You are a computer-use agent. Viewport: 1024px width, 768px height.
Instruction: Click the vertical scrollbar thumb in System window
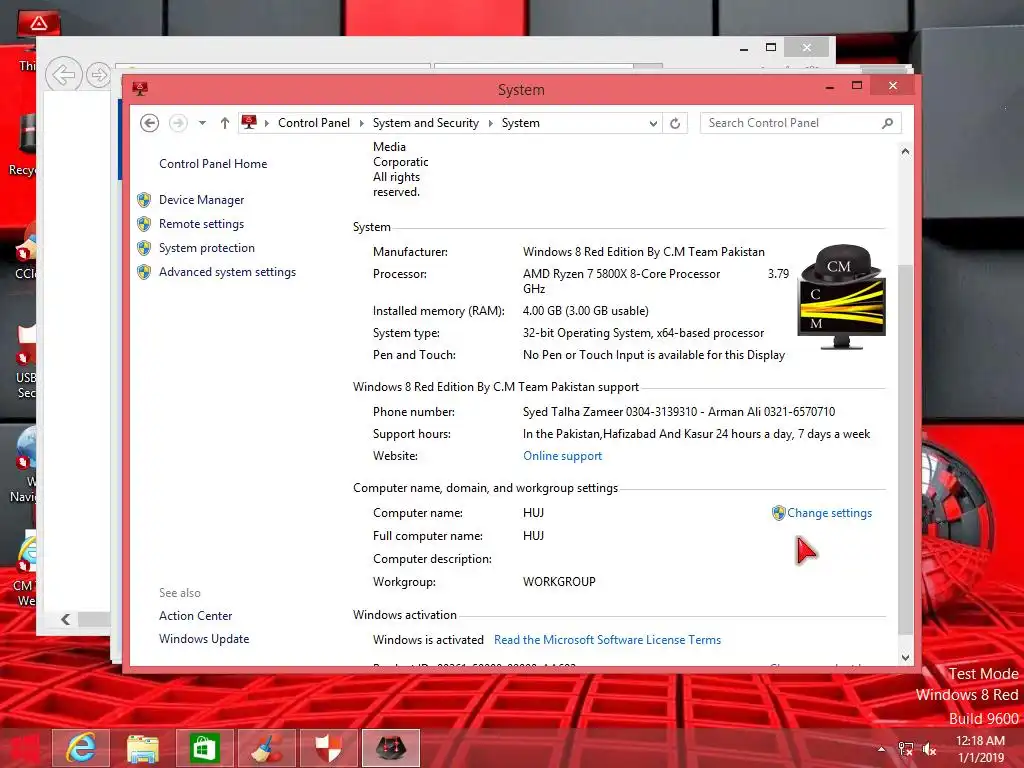pos(905,449)
